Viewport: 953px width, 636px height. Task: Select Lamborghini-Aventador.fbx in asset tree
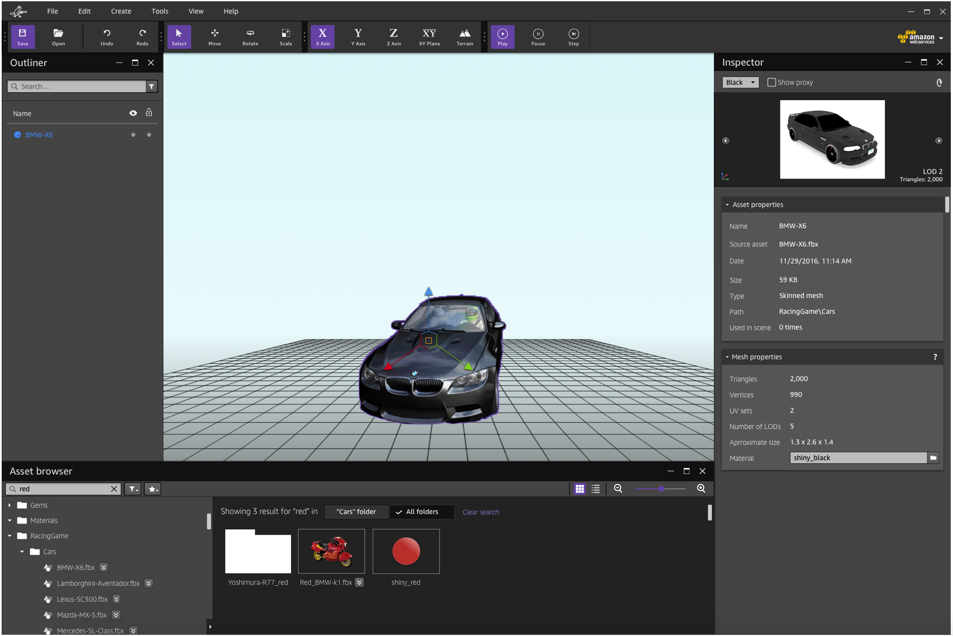point(98,583)
